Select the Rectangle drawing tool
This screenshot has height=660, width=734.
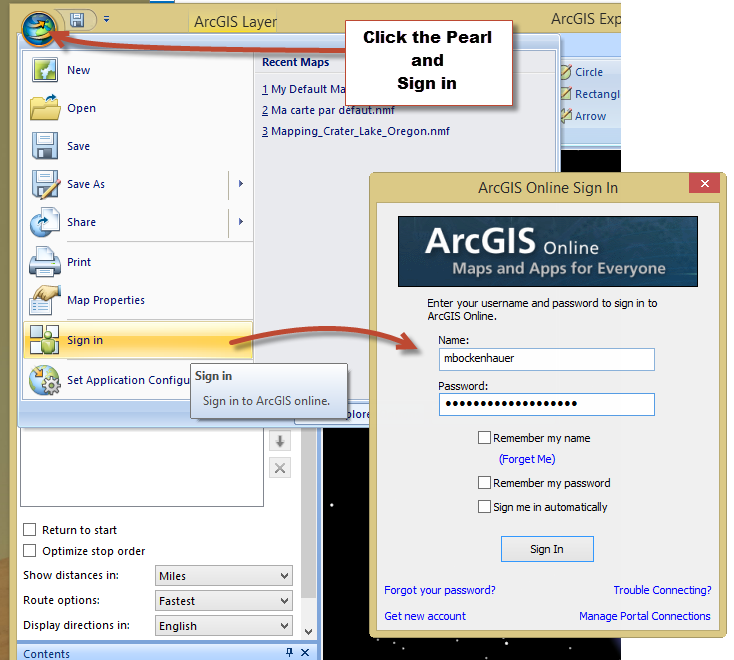pyautogui.click(x=590, y=94)
